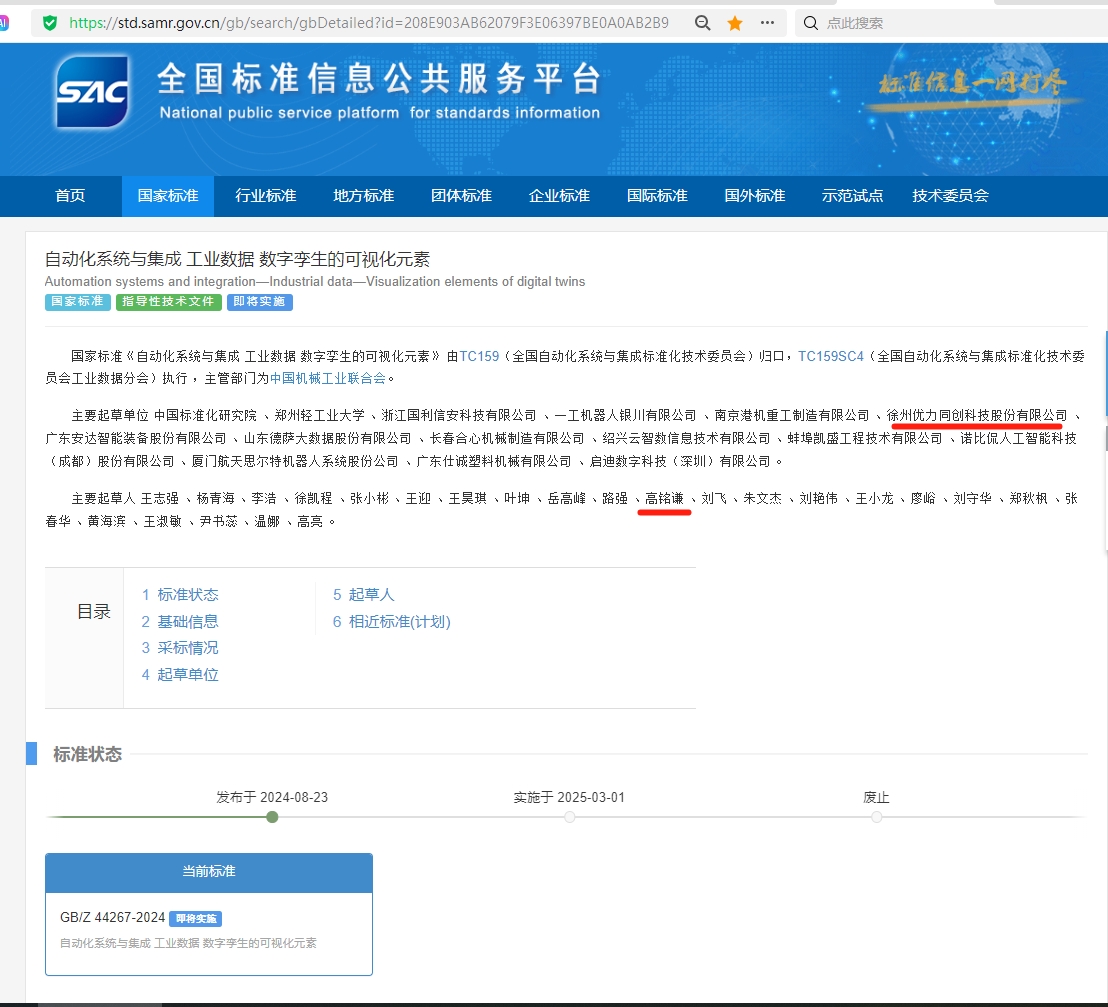The width and height of the screenshot is (1108, 1007).
Task: Jump to 4 起草单位 section
Action: 179,674
